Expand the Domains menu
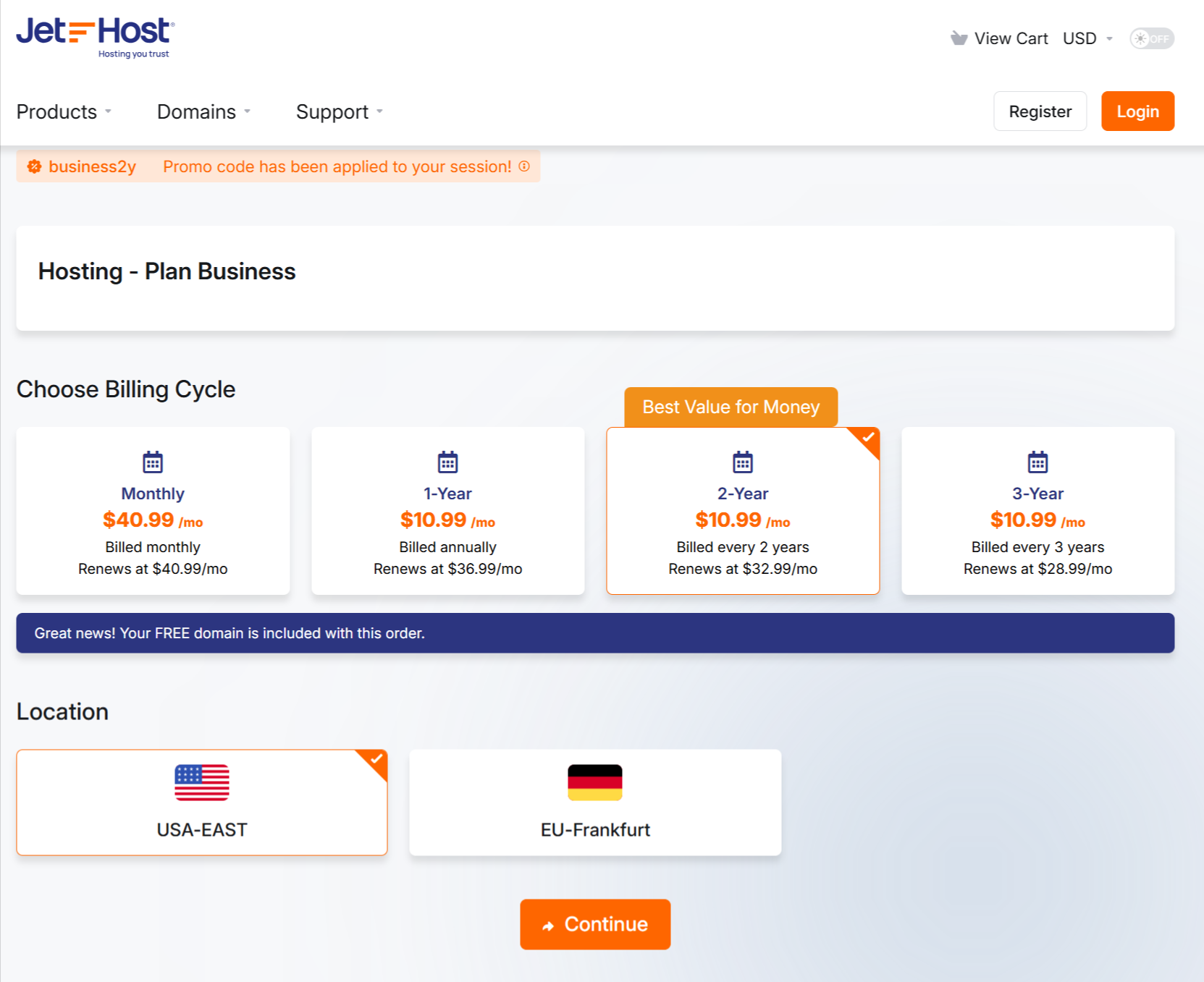Viewport: 1204px width, 982px height. [x=203, y=111]
